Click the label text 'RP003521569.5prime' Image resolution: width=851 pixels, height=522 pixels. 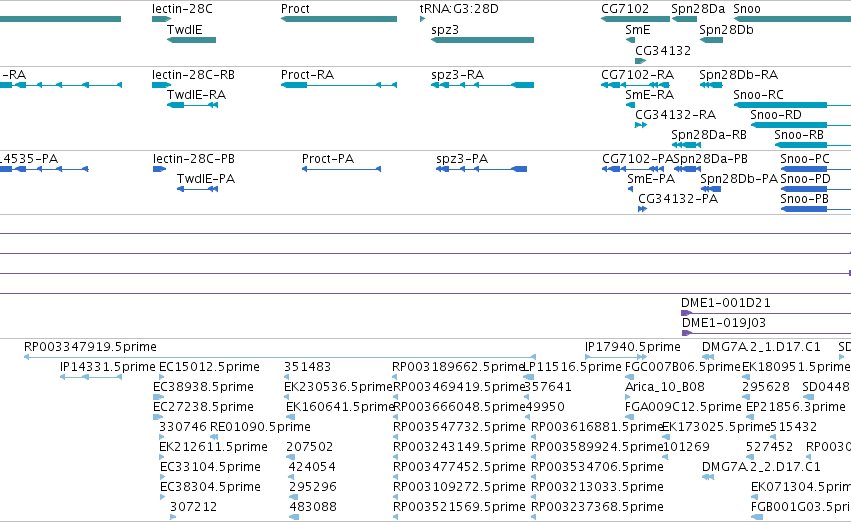(459, 507)
